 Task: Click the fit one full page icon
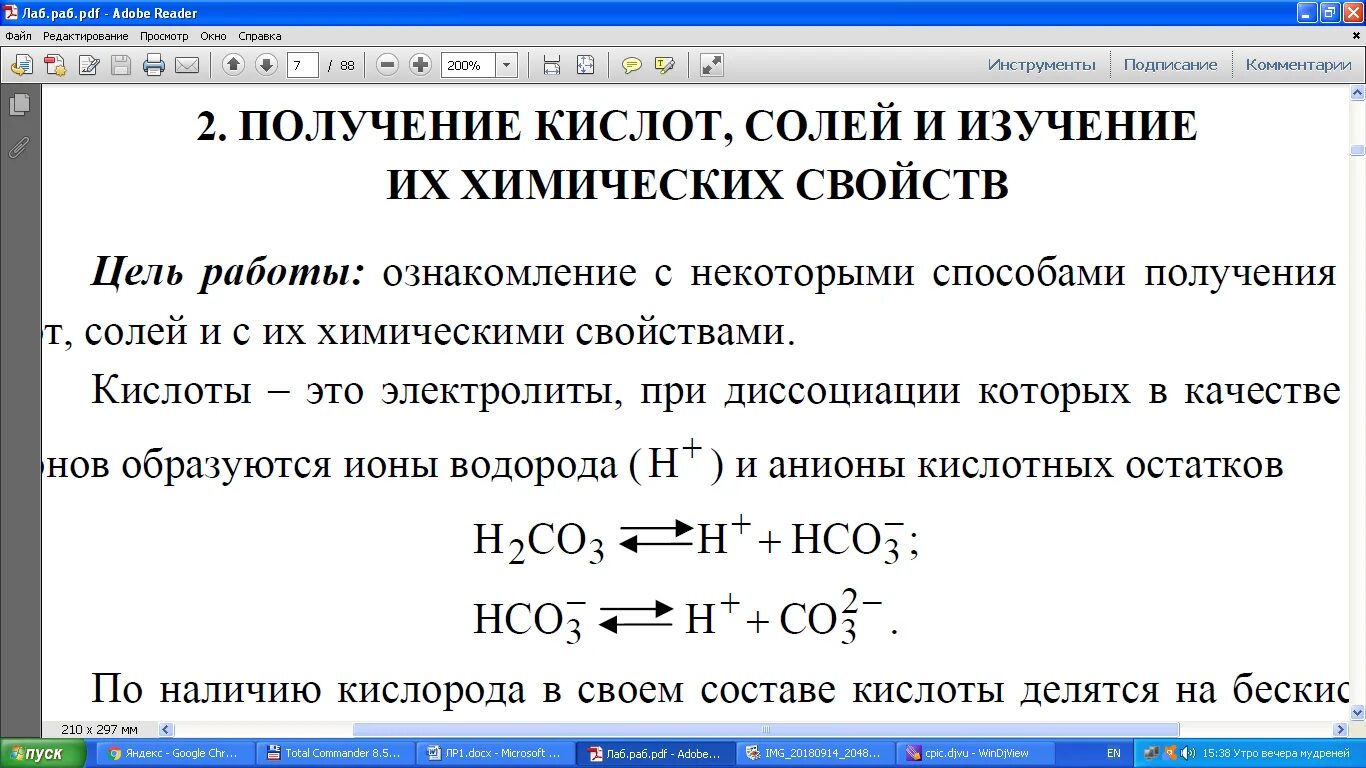586,66
